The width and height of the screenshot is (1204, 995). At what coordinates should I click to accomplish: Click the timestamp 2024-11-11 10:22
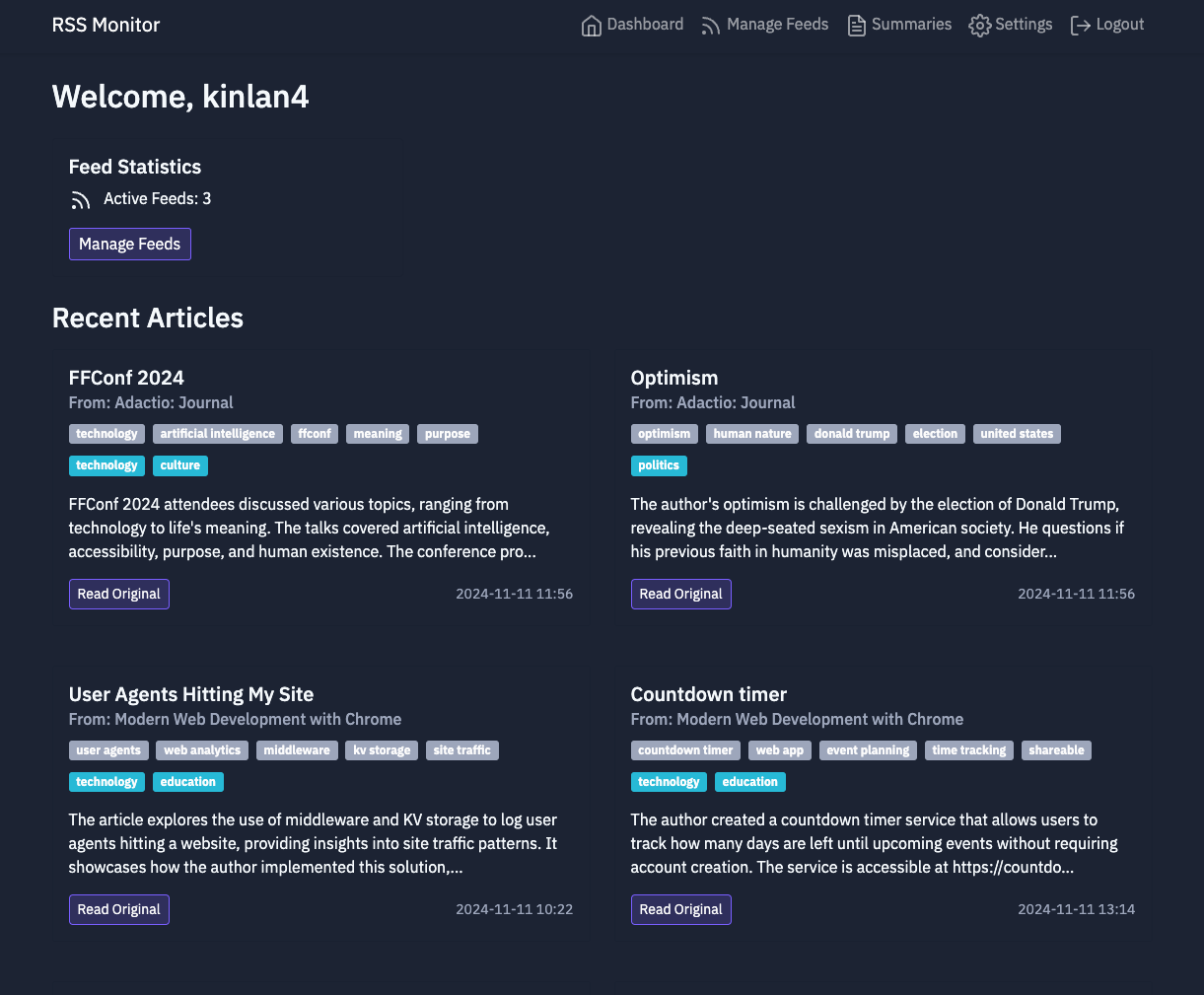(514, 909)
